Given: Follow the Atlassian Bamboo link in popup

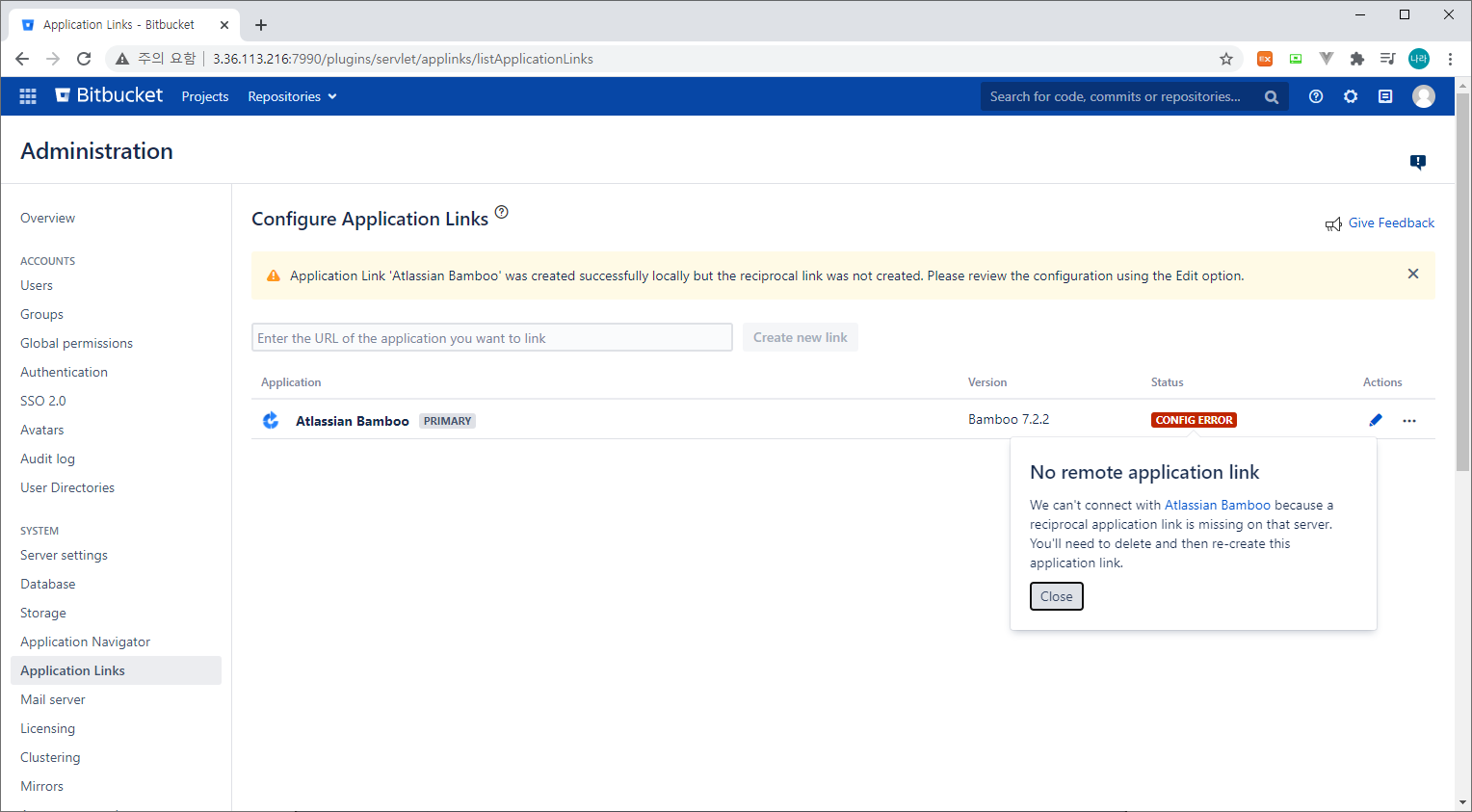Looking at the screenshot, I should point(1218,505).
